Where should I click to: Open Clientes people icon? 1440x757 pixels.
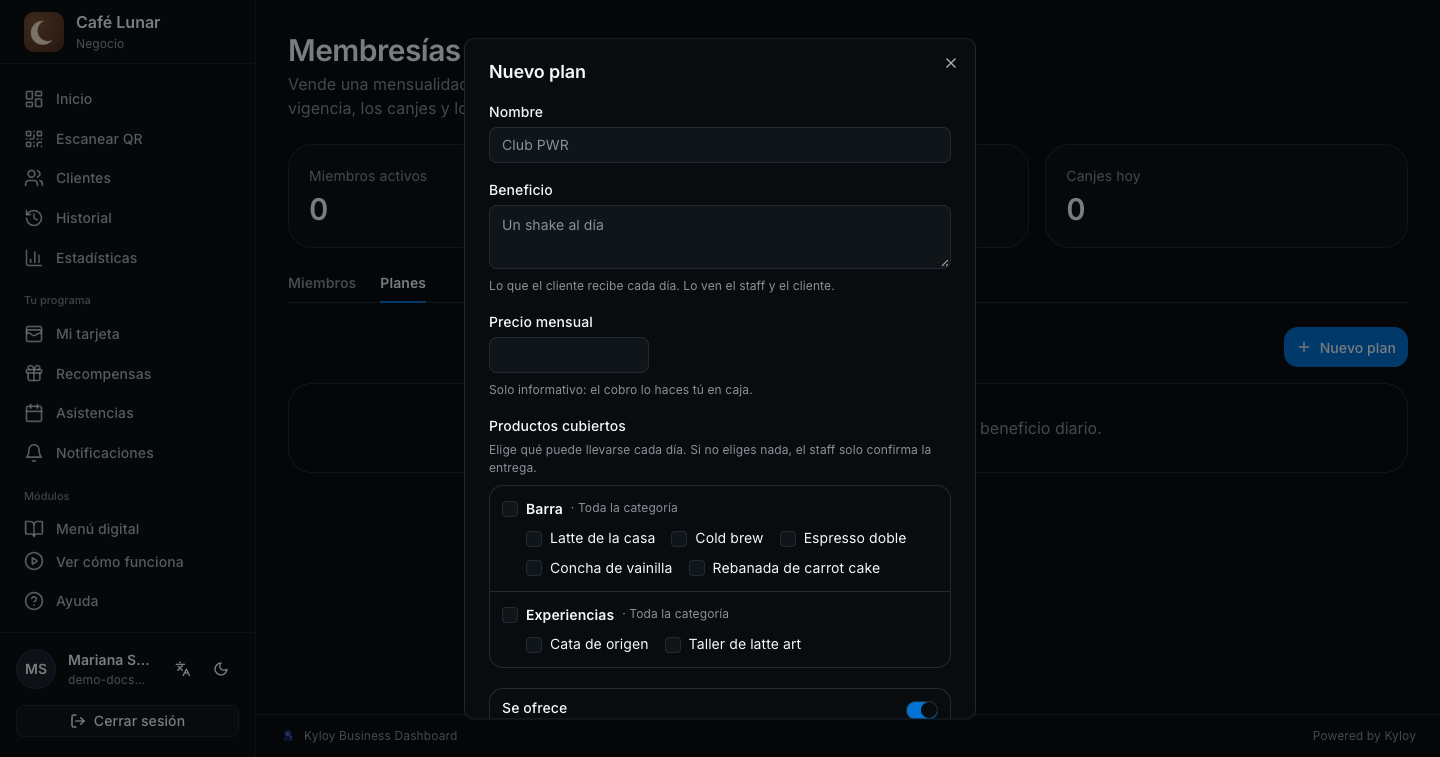point(34,178)
